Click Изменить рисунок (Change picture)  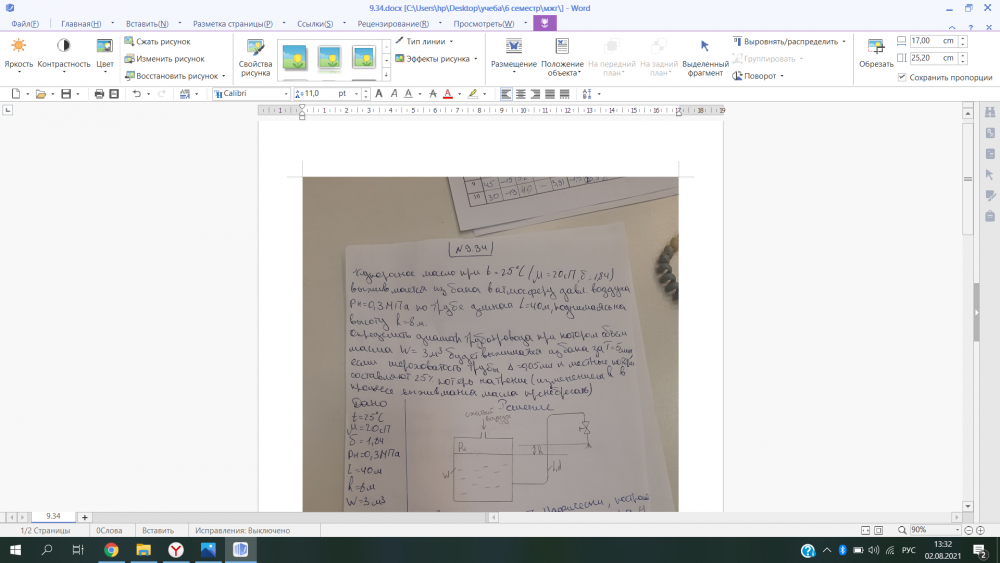point(165,59)
